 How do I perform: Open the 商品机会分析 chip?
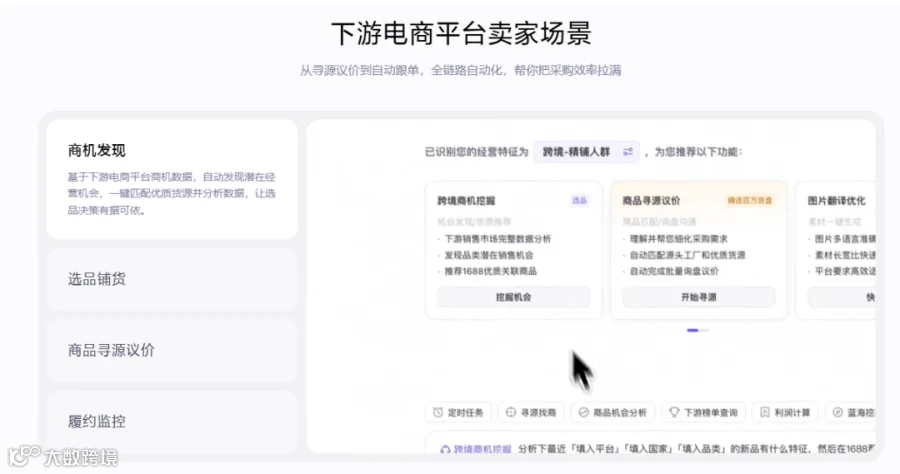[612, 412]
